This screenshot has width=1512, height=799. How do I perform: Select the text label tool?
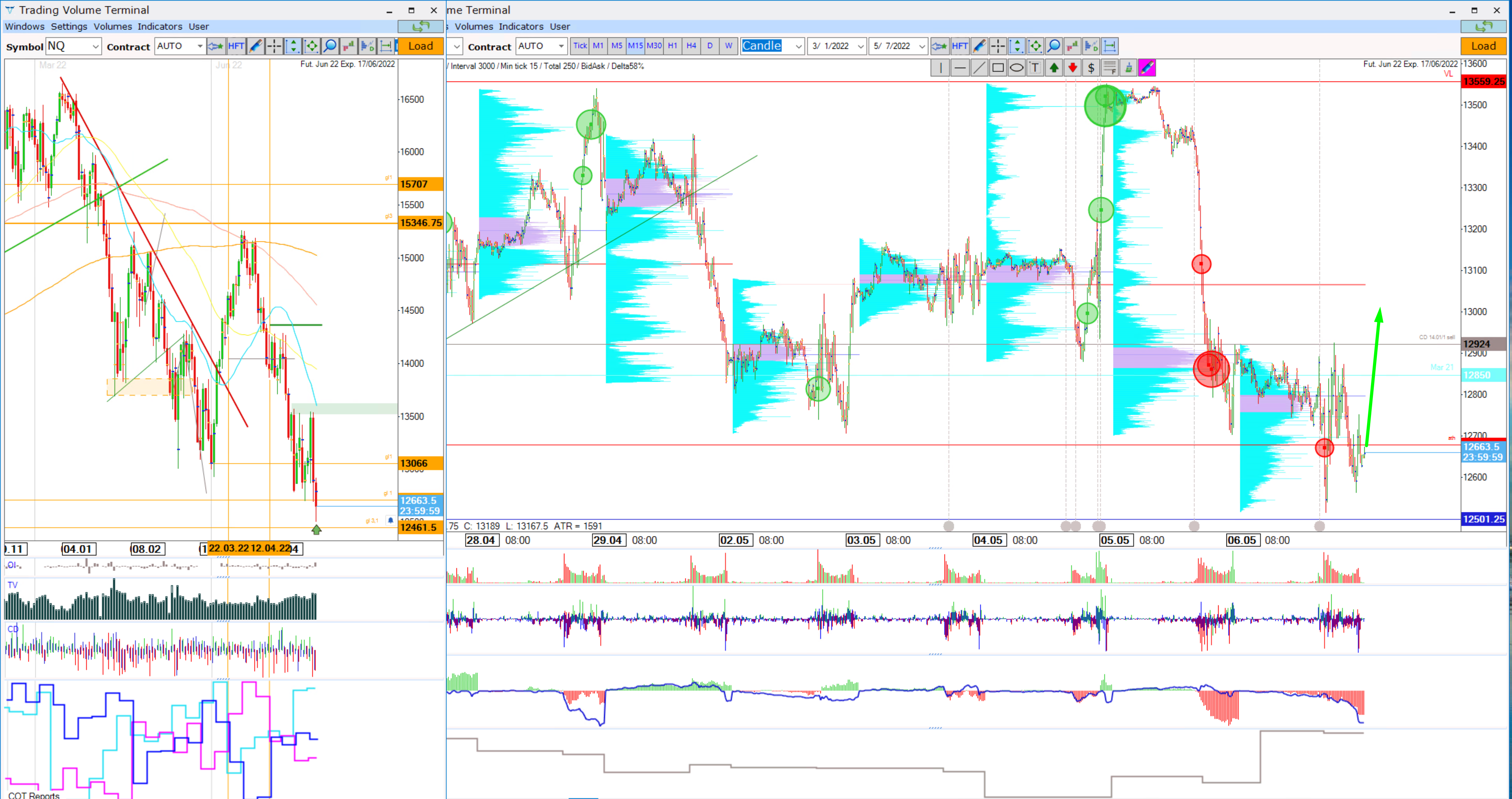(x=1035, y=68)
